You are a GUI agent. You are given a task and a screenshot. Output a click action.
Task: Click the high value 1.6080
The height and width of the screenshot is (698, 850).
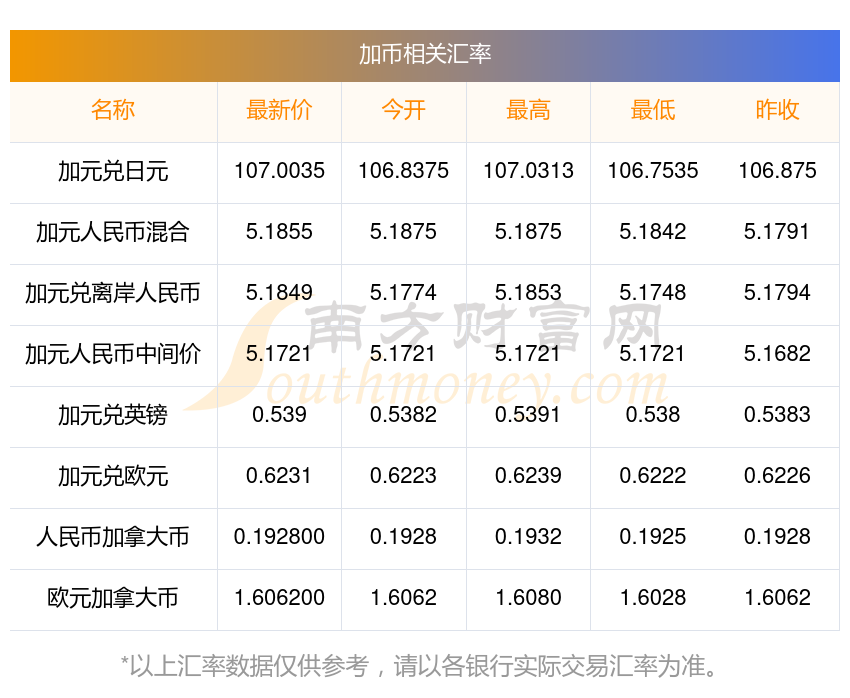[528, 598]
